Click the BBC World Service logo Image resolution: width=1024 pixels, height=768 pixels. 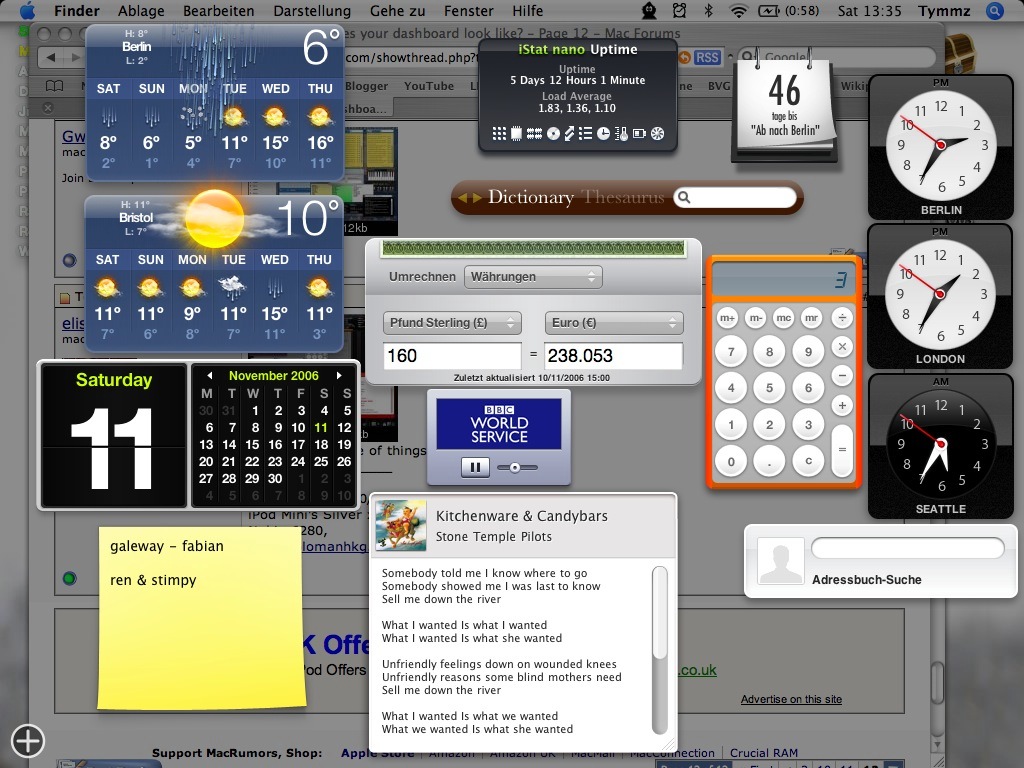(499, 424)
